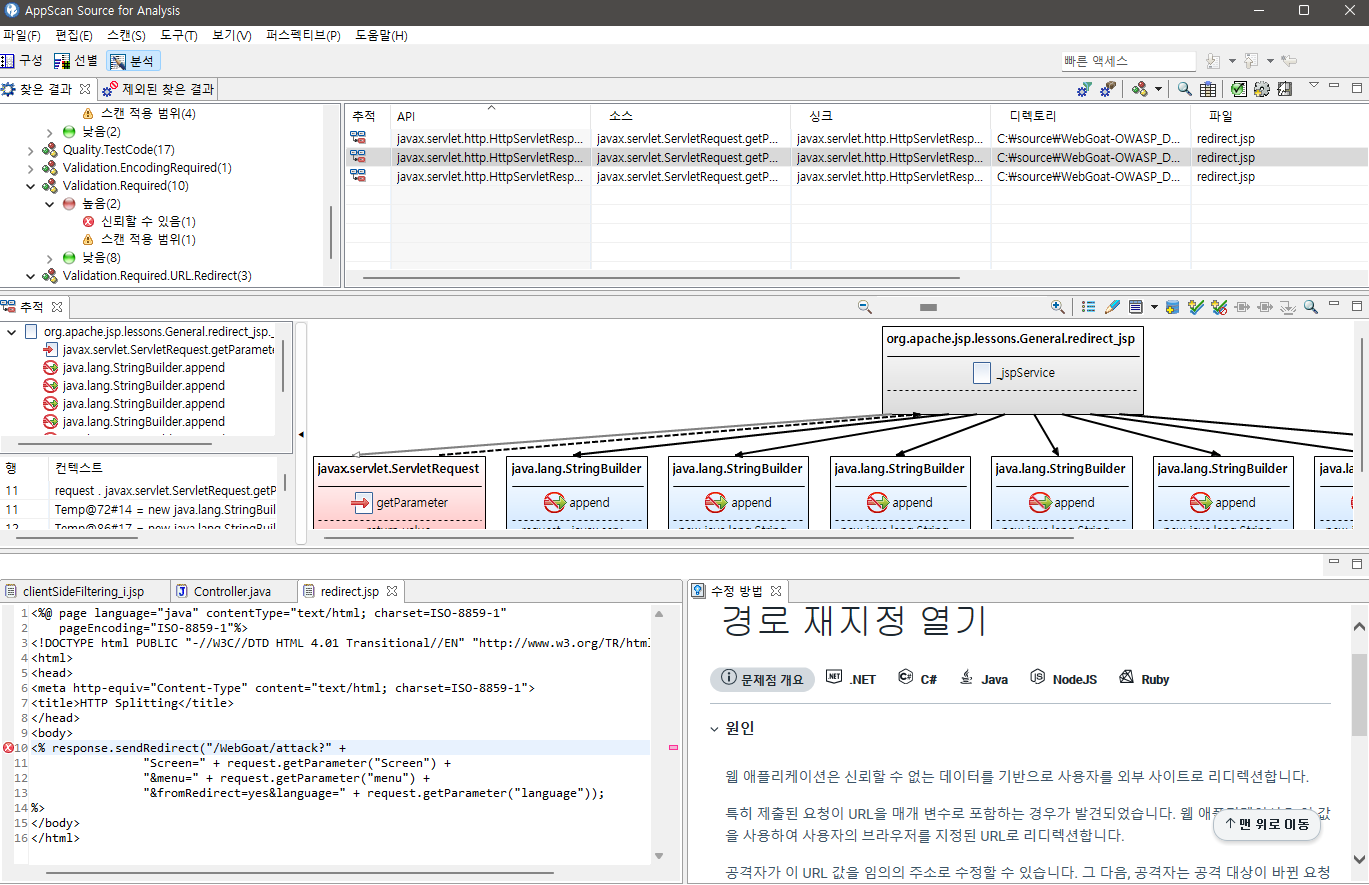Click the pencil edit icon in trace toolbar
This screenshot has width=1369, height=885.
click(1112, 307)
